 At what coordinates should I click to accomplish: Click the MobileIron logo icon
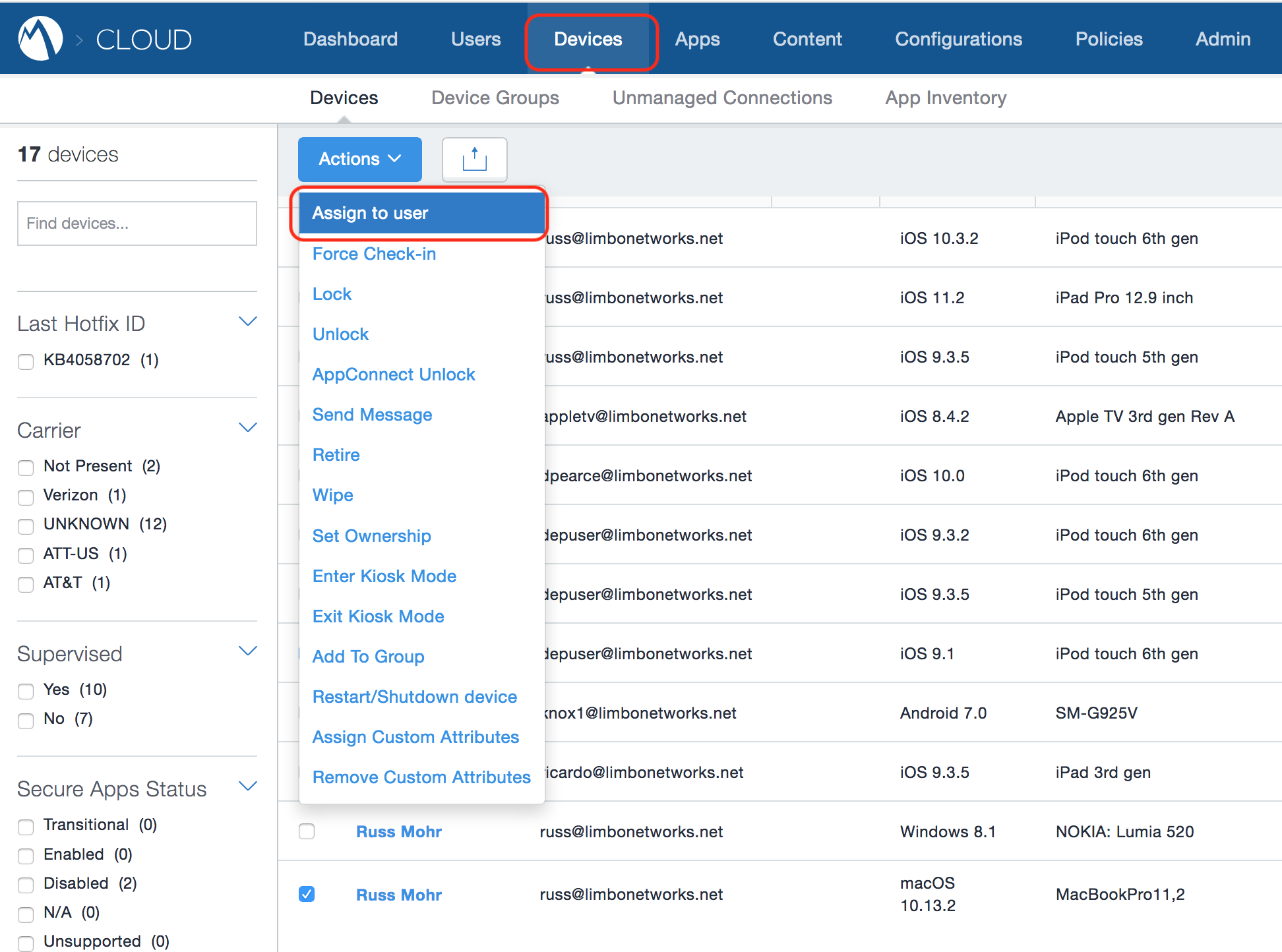point(40,38)
